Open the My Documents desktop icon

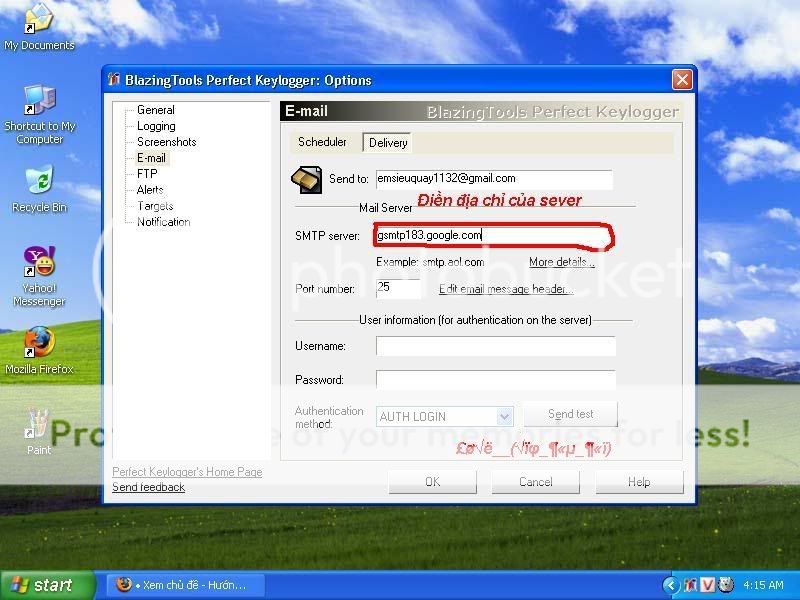coord(38,22)
